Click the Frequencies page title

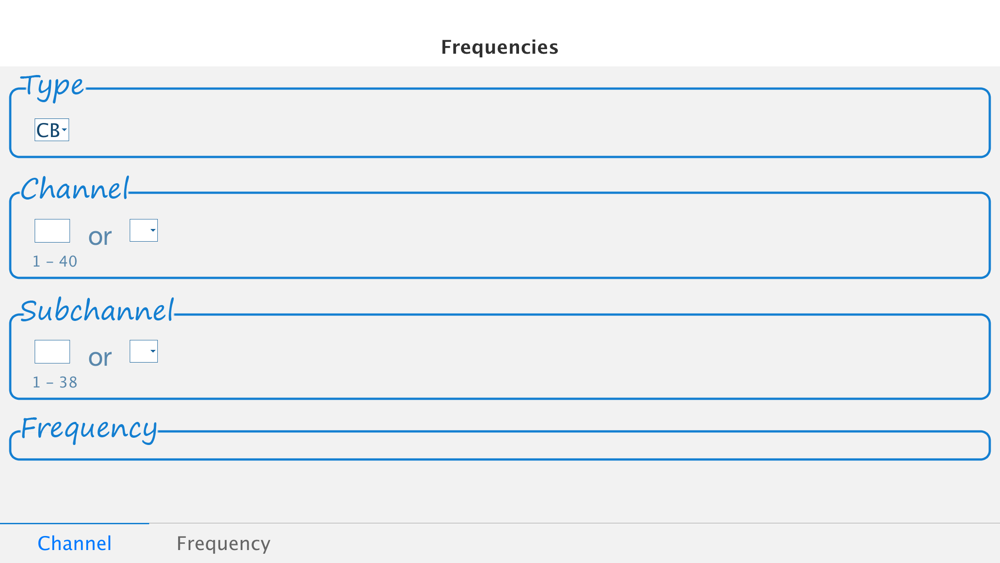[499, 47]
